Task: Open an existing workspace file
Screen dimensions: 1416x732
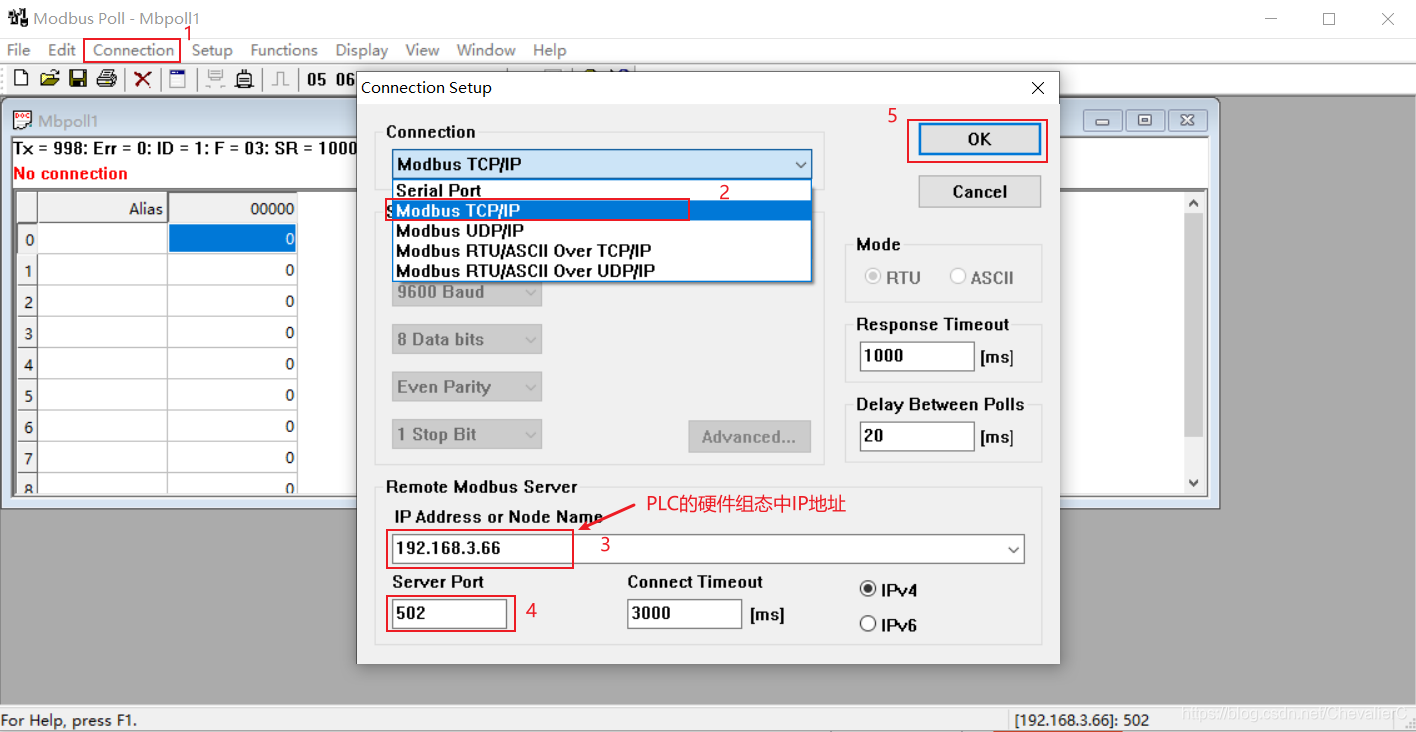Action: 49,79
